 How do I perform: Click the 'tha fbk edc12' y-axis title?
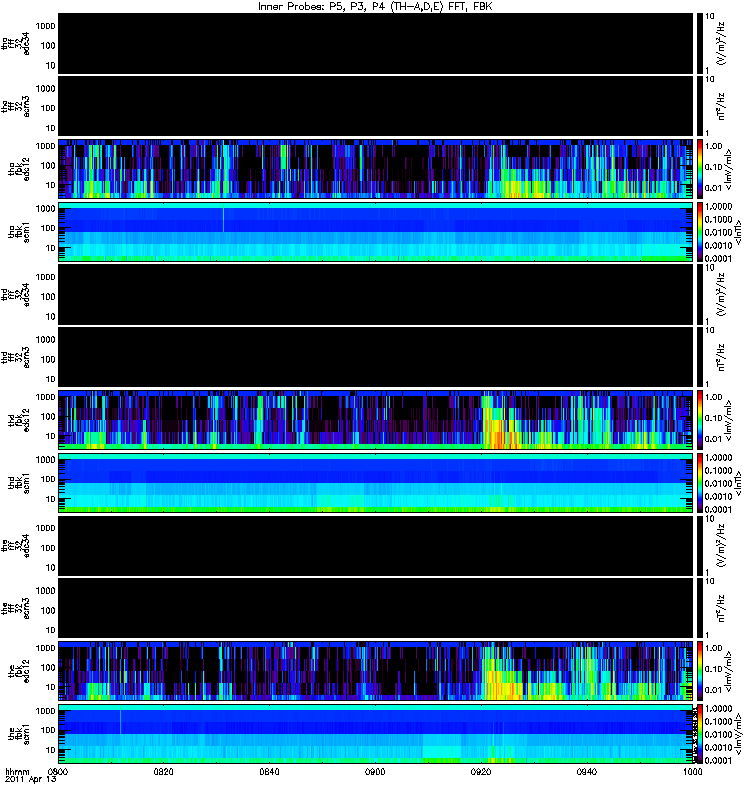pyautogui.click(x=18, y=169)
